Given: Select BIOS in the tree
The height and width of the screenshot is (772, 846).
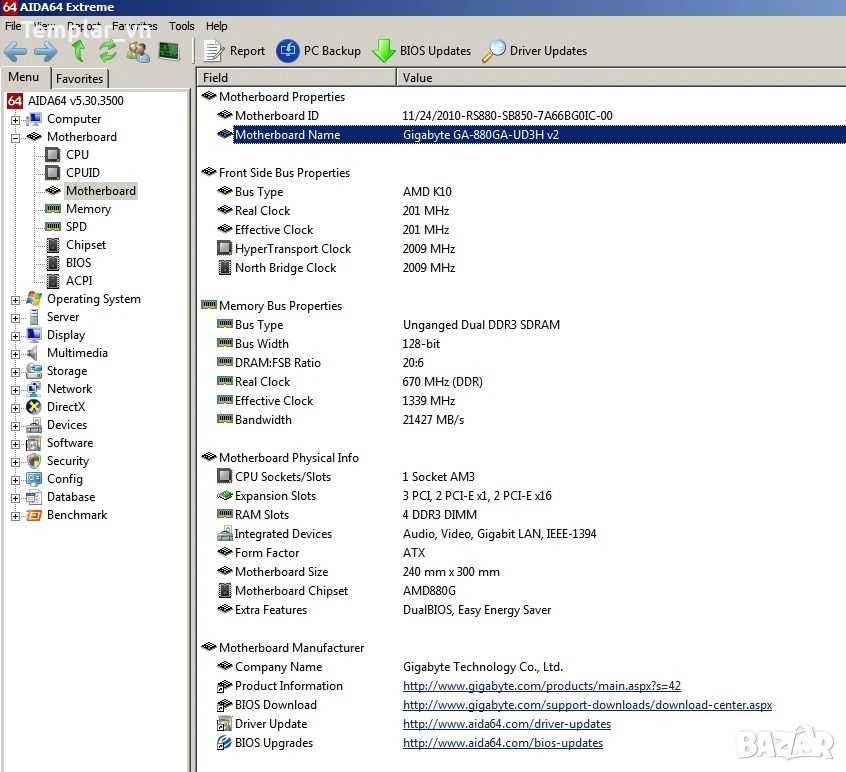Looking at the screenshot, I should point(78,263).
